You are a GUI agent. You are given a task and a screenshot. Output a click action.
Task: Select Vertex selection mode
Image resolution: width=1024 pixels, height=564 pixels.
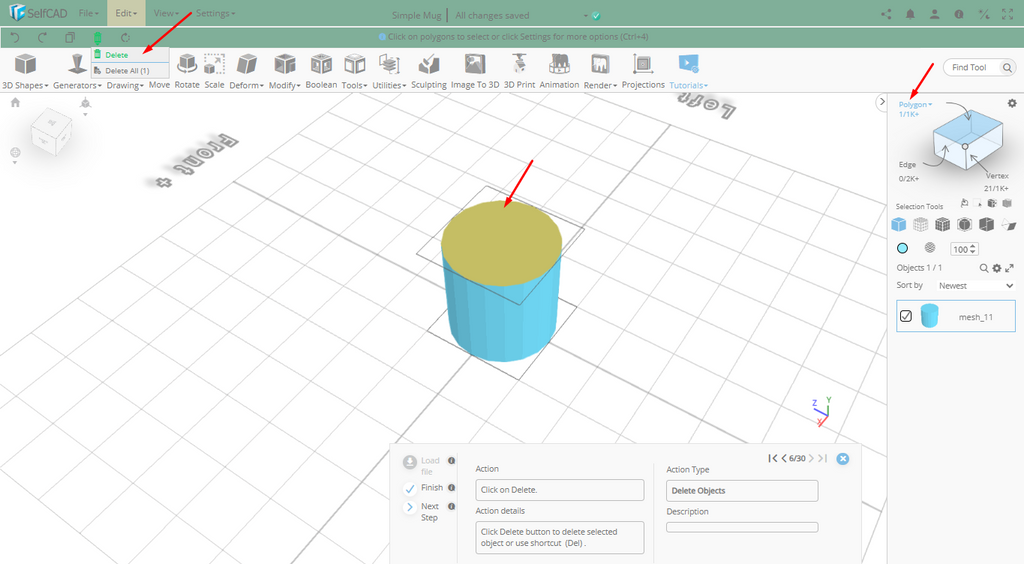[x=997, y=176]
